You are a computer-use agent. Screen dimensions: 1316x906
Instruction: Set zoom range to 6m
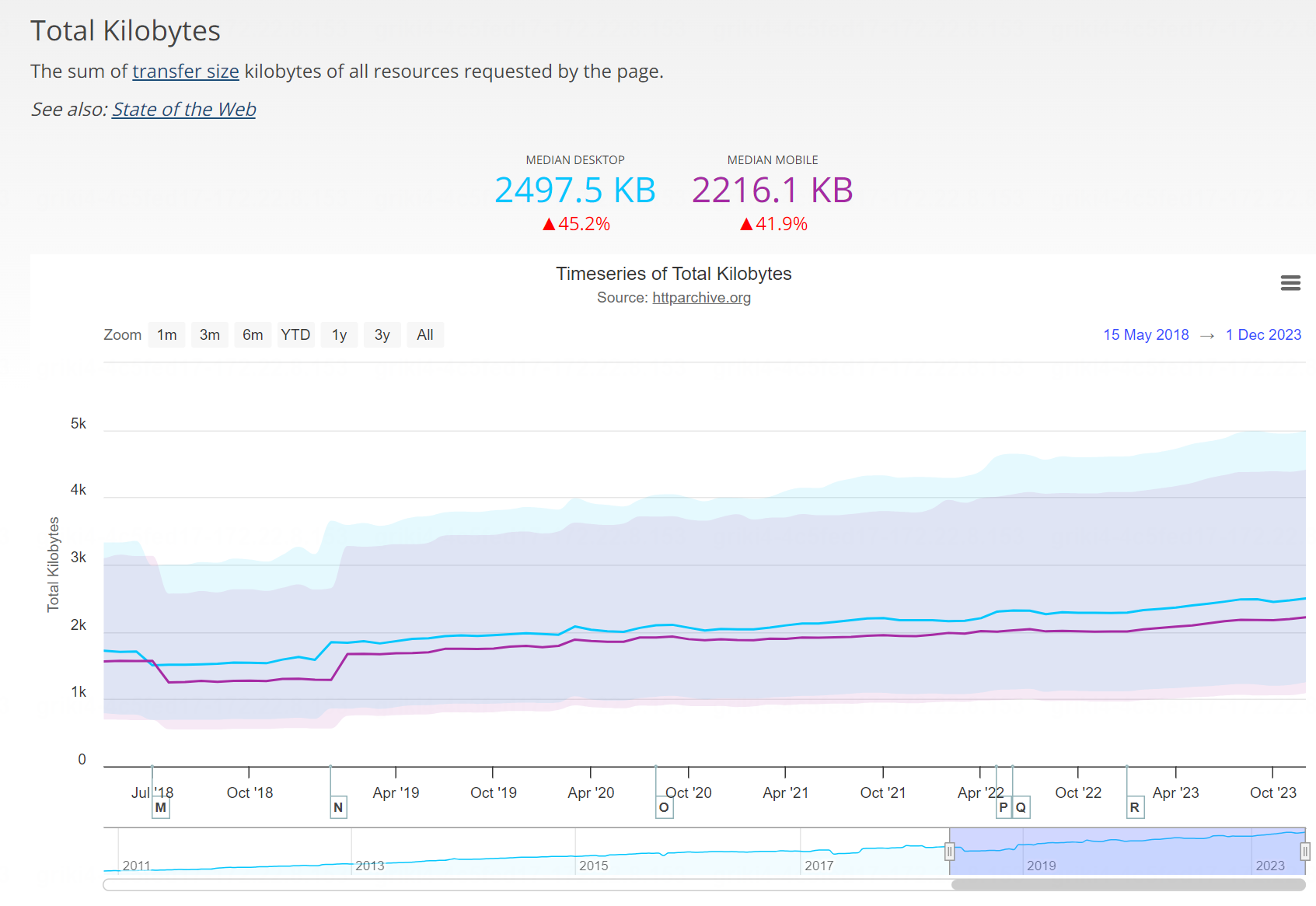(253, 335)
